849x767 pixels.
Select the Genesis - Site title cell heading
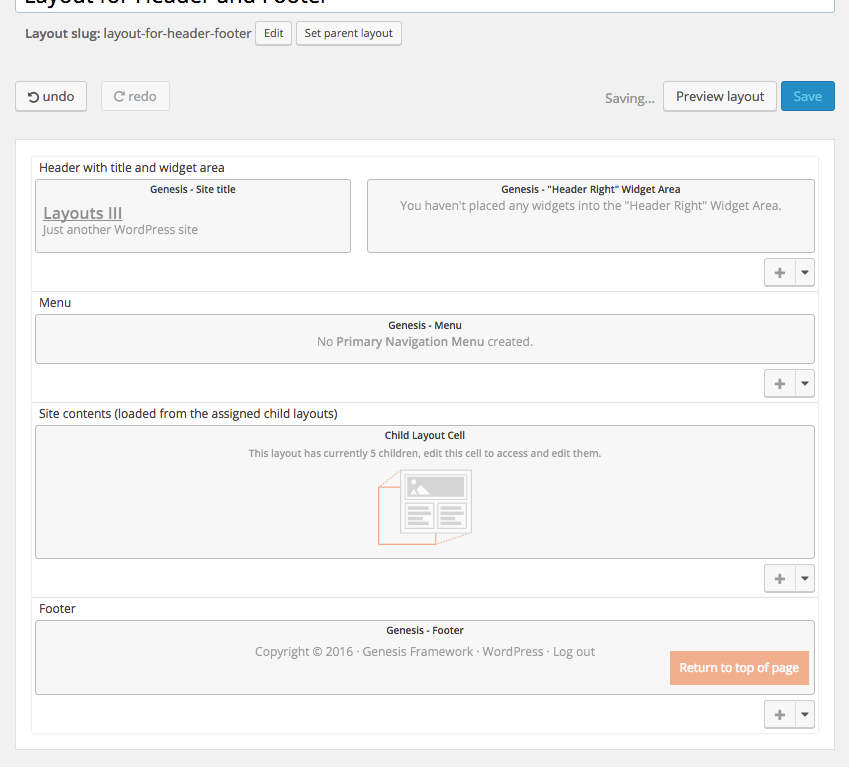point(193,189)
